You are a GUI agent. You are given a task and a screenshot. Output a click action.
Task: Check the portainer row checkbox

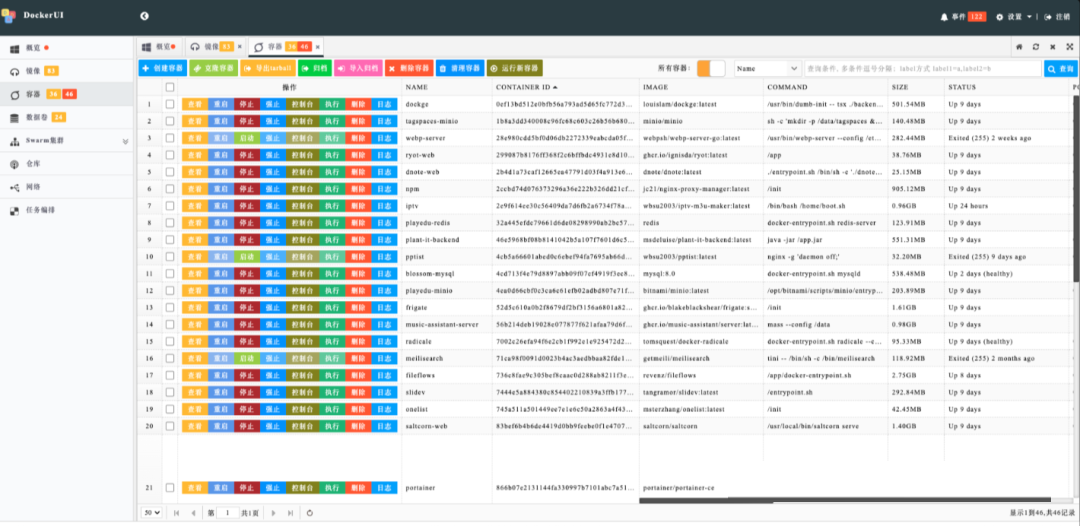(x=170, y=487)
